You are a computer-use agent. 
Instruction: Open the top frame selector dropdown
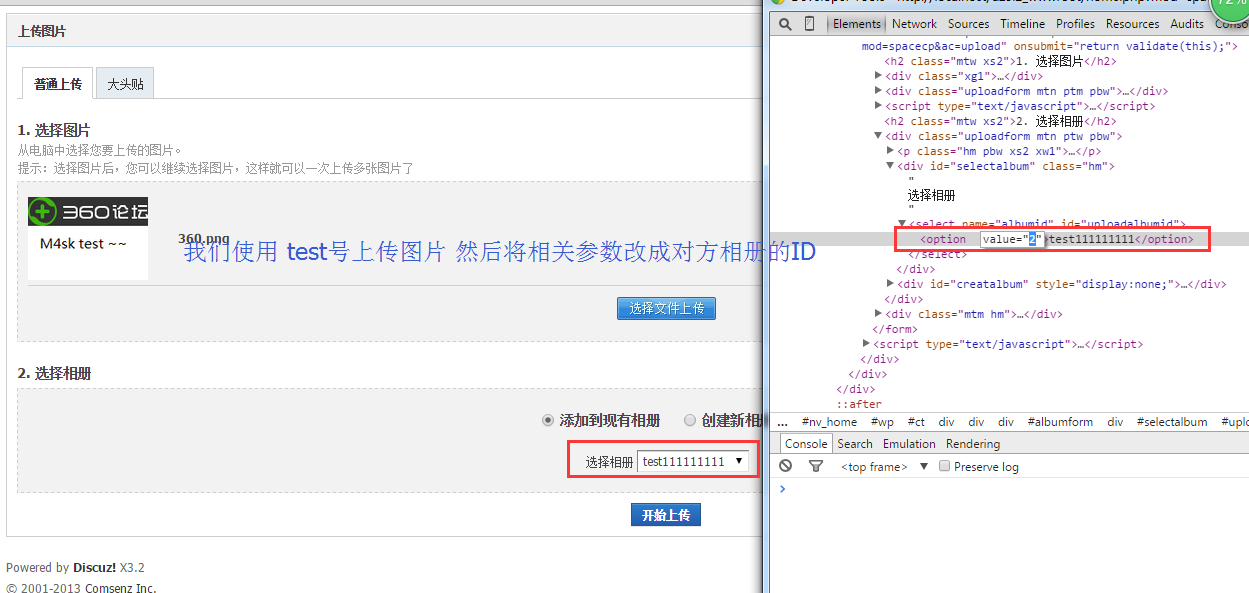[884, 467]
